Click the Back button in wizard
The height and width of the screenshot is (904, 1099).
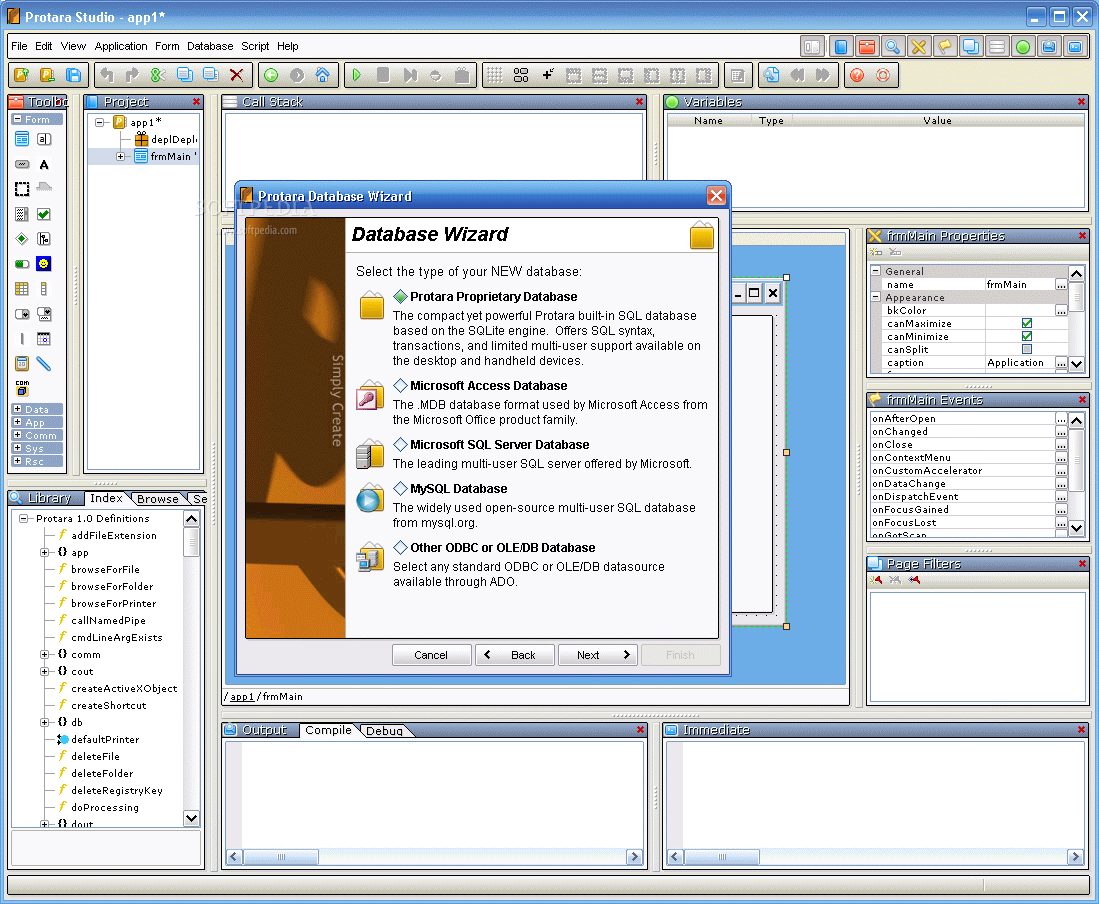(x=514, y=655)
